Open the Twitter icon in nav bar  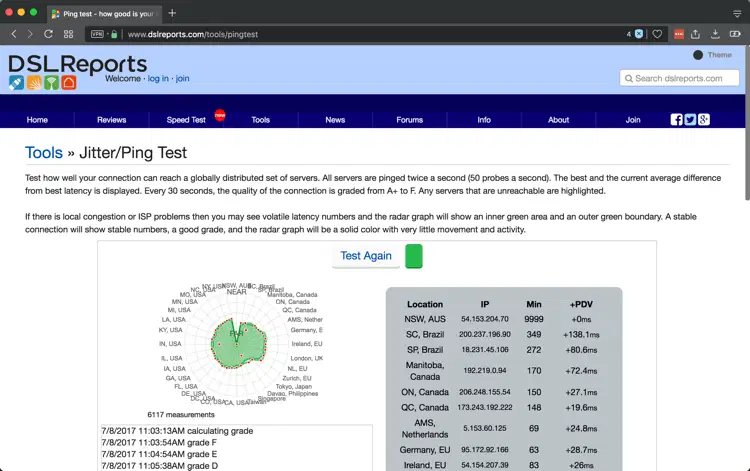(x=690, y=120)
